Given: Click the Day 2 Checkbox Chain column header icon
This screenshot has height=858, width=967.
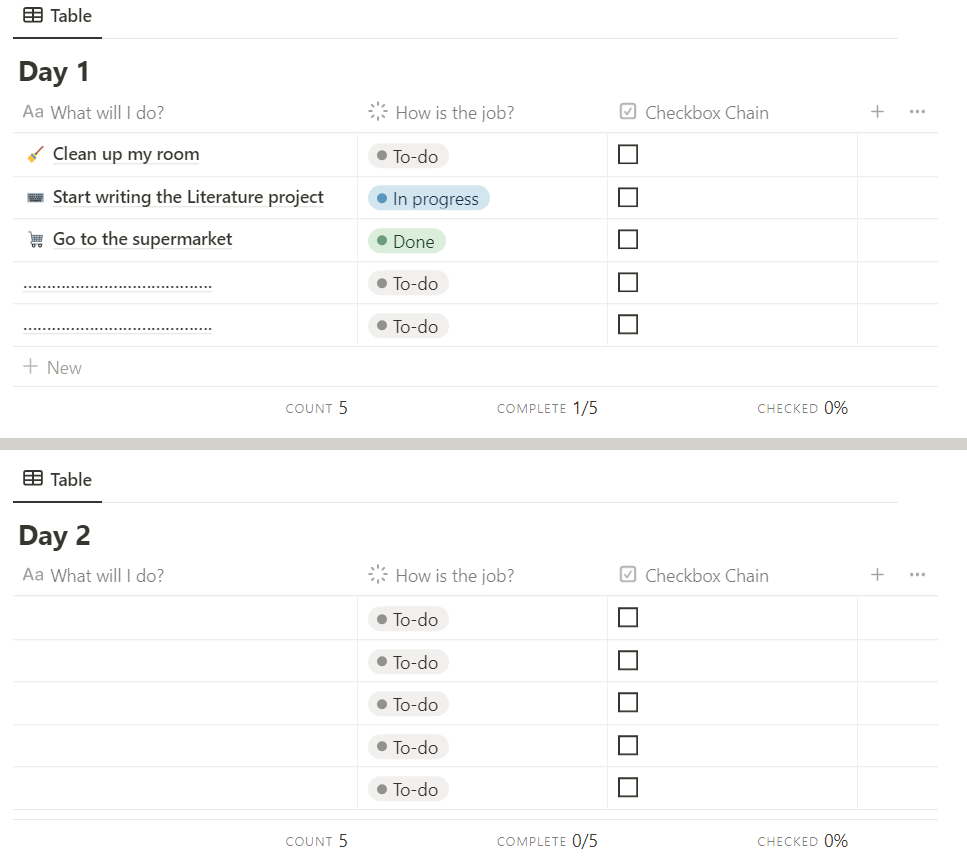Looking at the screenshot, I should point(628,575).
